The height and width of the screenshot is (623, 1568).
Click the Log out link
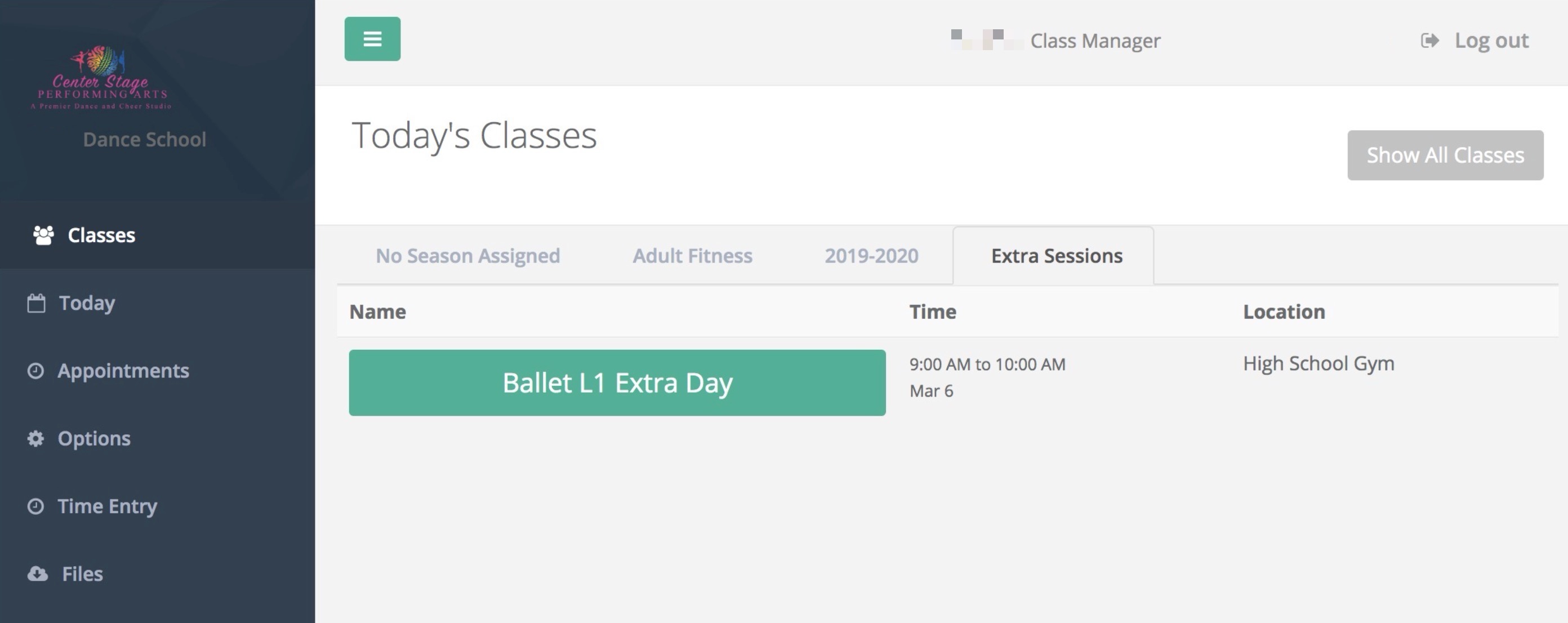click(1491, 41)
